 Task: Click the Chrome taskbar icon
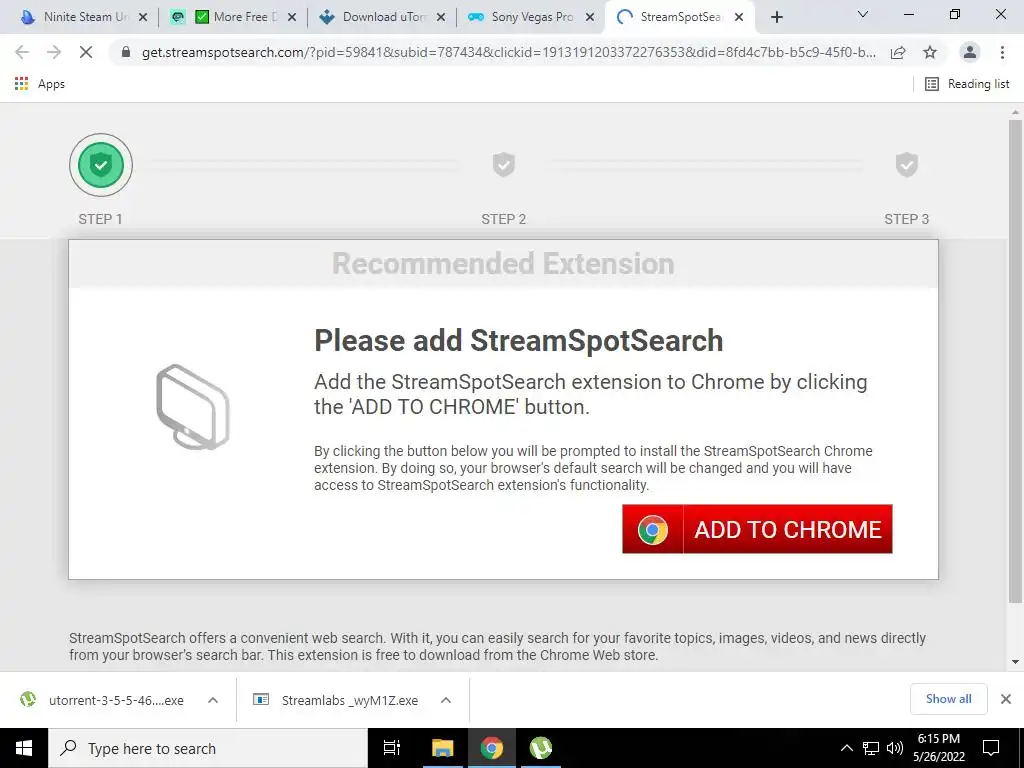pyautogui.click(x=492, y=748)
